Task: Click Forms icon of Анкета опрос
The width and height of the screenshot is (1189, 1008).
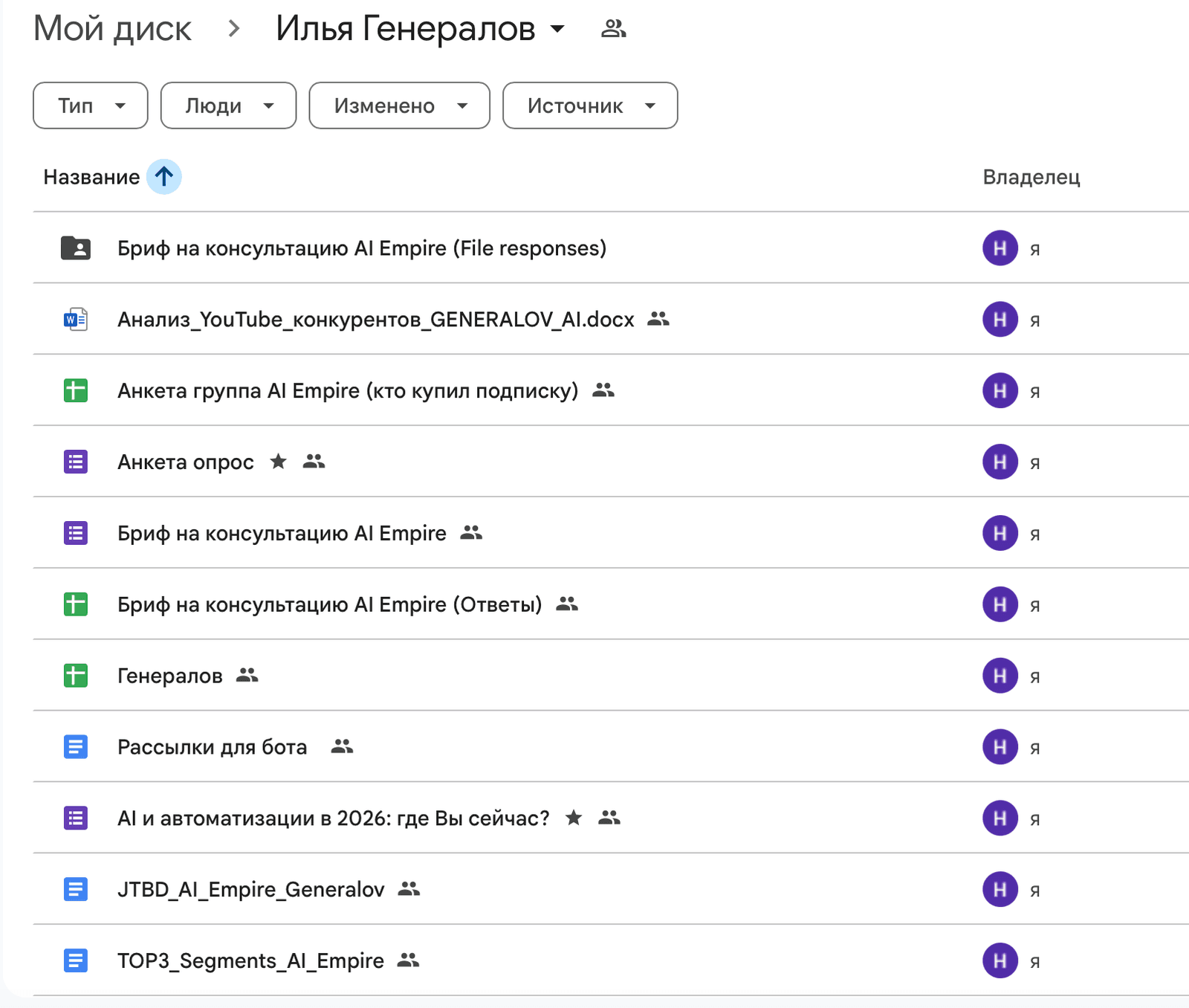Action: point(76,462)
